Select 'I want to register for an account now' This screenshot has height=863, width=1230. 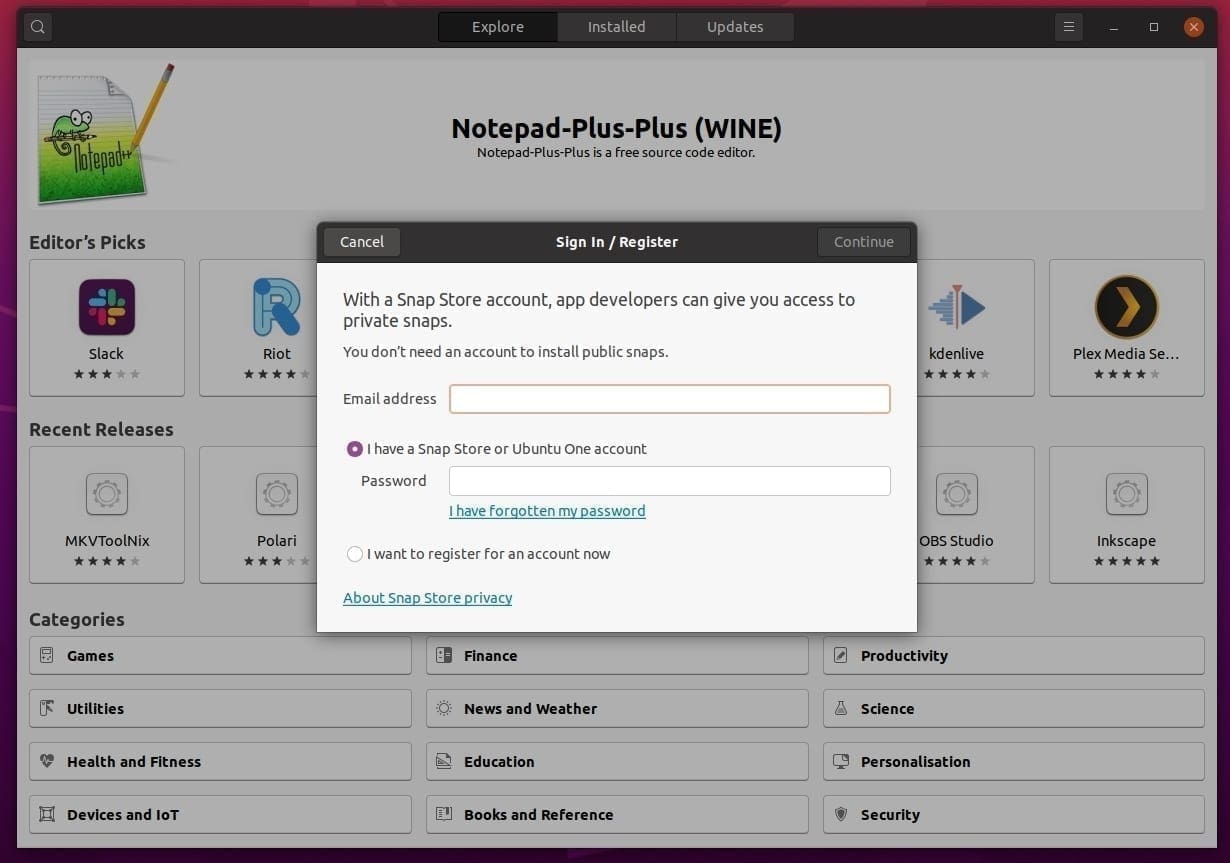coord(355,554)
